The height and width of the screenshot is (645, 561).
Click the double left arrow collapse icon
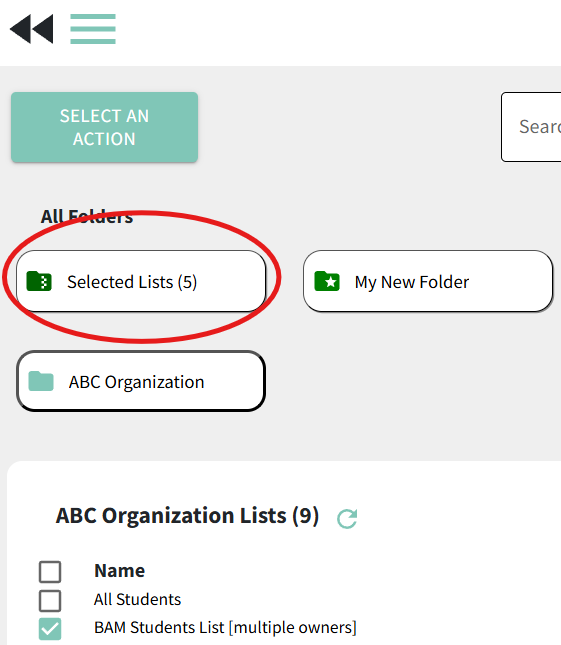tap(32, 29)
